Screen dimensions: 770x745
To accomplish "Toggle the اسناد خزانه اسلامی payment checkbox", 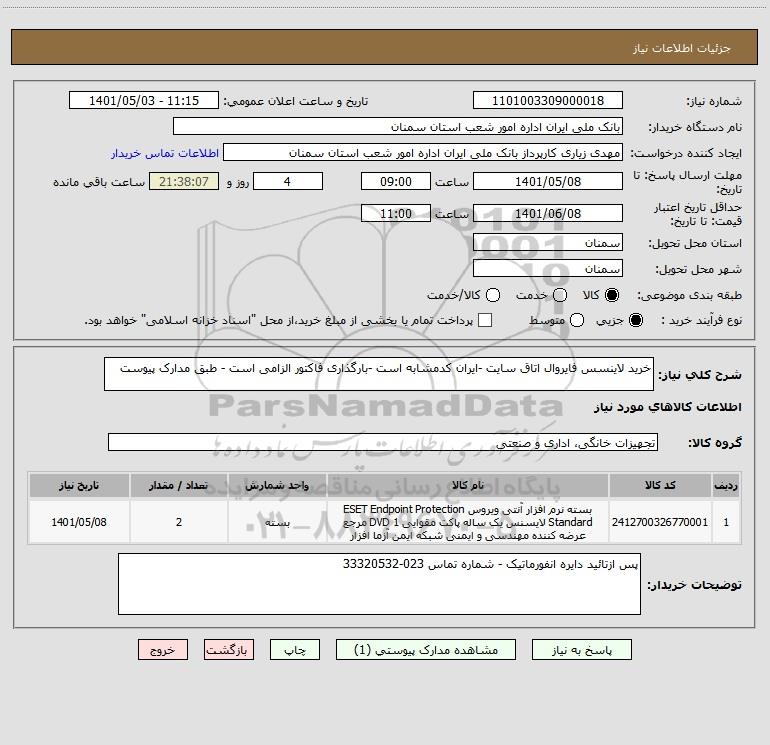I will (x=485, y=320).
